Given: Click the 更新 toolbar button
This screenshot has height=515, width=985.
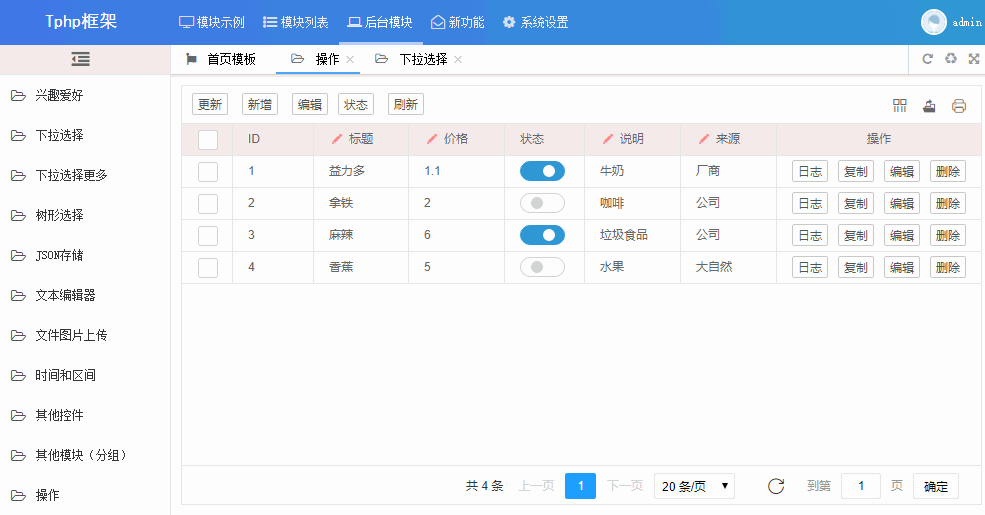Looking at the screenshot, I should coord(210,104).
